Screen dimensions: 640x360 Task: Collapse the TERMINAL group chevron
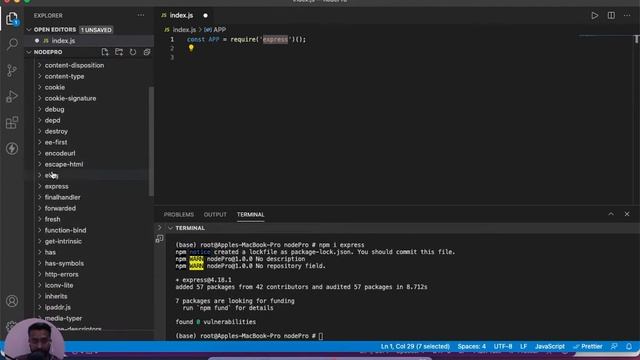point(170,228)
